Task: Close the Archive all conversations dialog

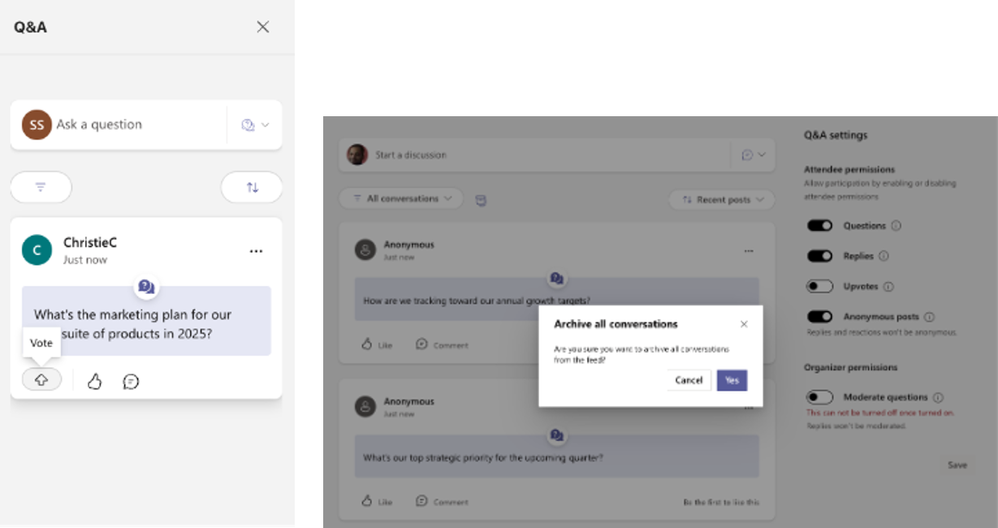Action: click(x=743, y=324)
